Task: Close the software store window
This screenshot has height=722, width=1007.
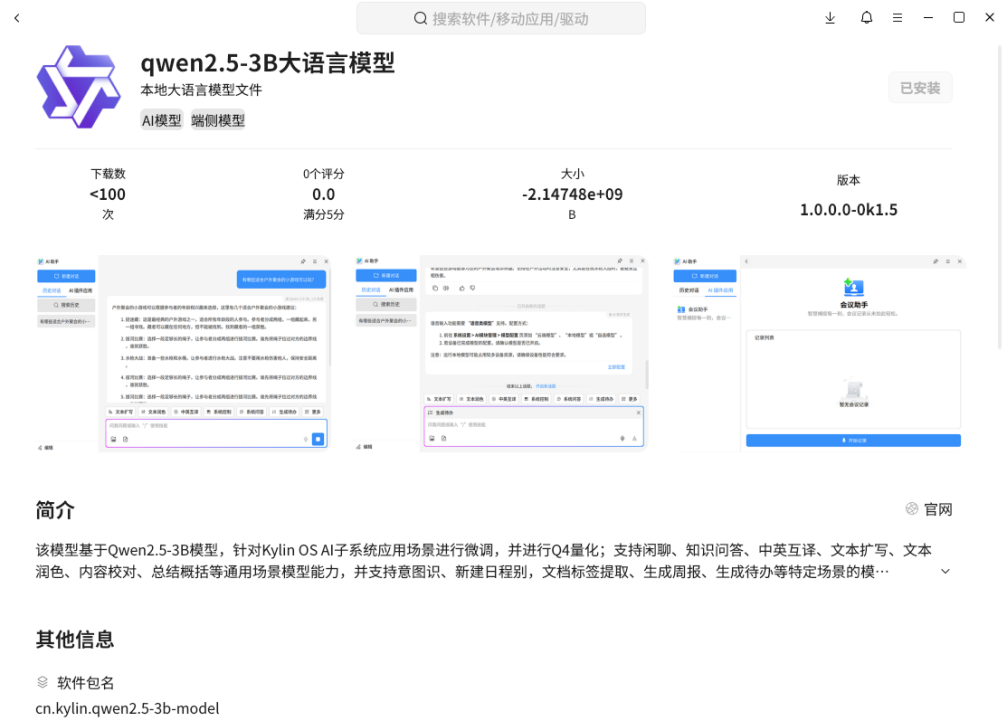Action: (990, 18)
